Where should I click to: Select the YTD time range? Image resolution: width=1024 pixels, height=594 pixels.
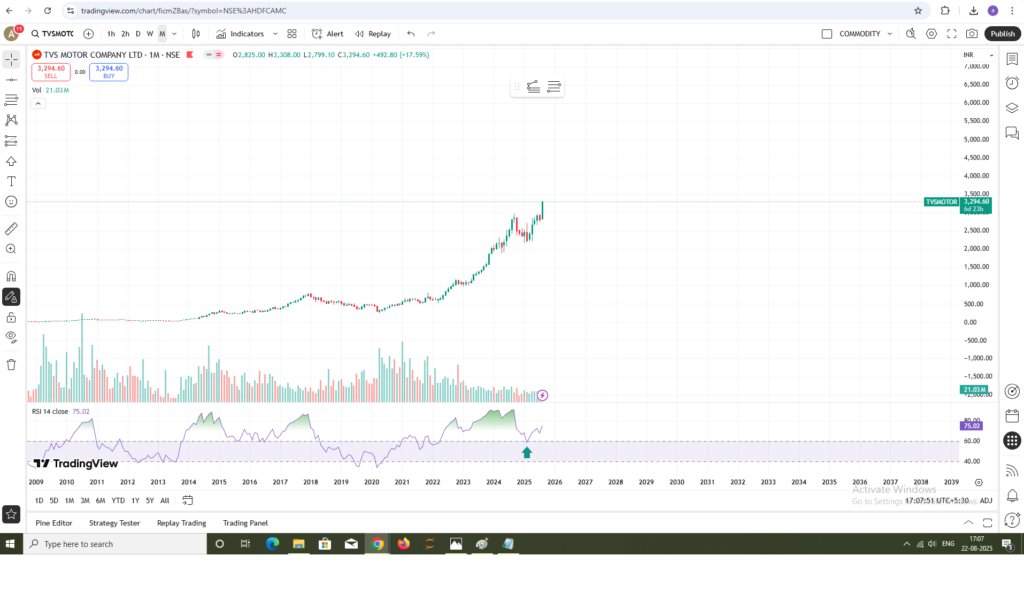coord(118,501)
